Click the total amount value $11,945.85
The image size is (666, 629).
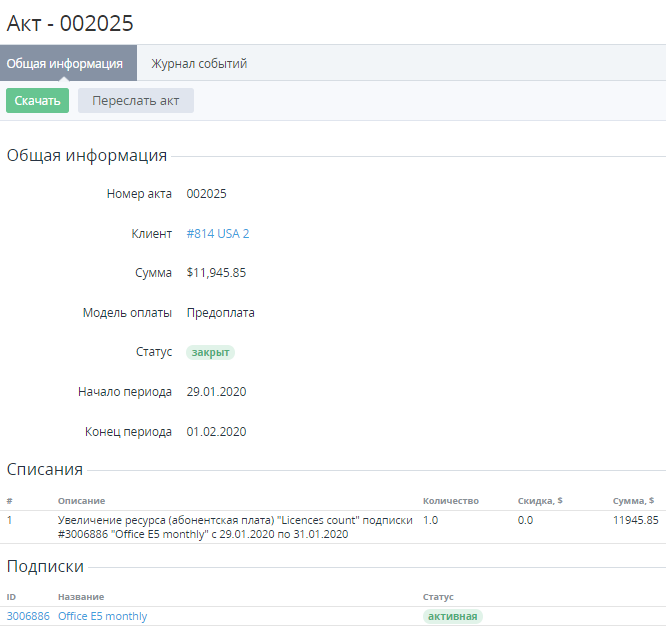216,273
